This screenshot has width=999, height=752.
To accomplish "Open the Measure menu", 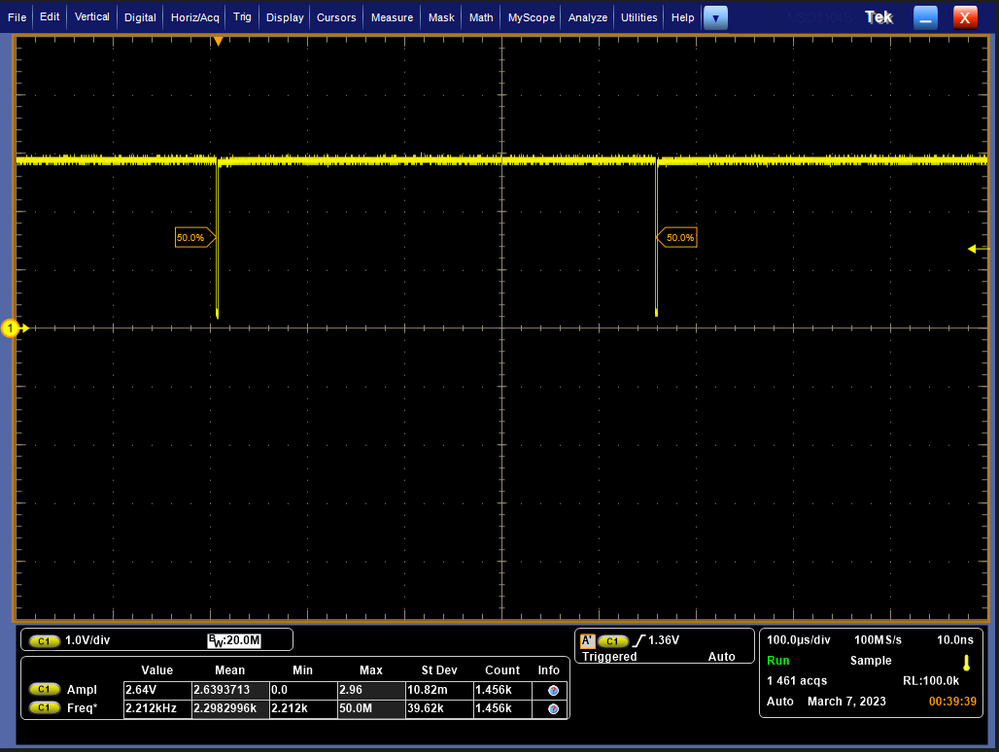I will pyautogui.click(x=391, y=17).
